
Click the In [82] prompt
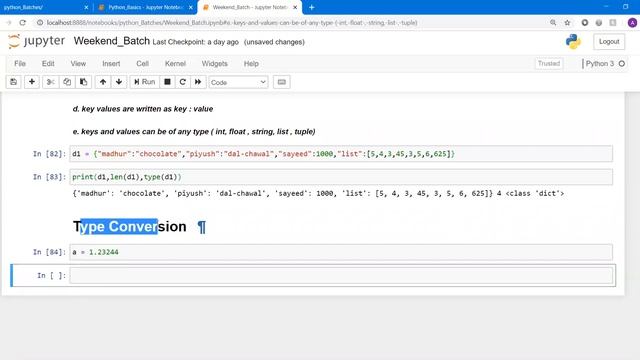pyautogui.click(x=49, y=154)
